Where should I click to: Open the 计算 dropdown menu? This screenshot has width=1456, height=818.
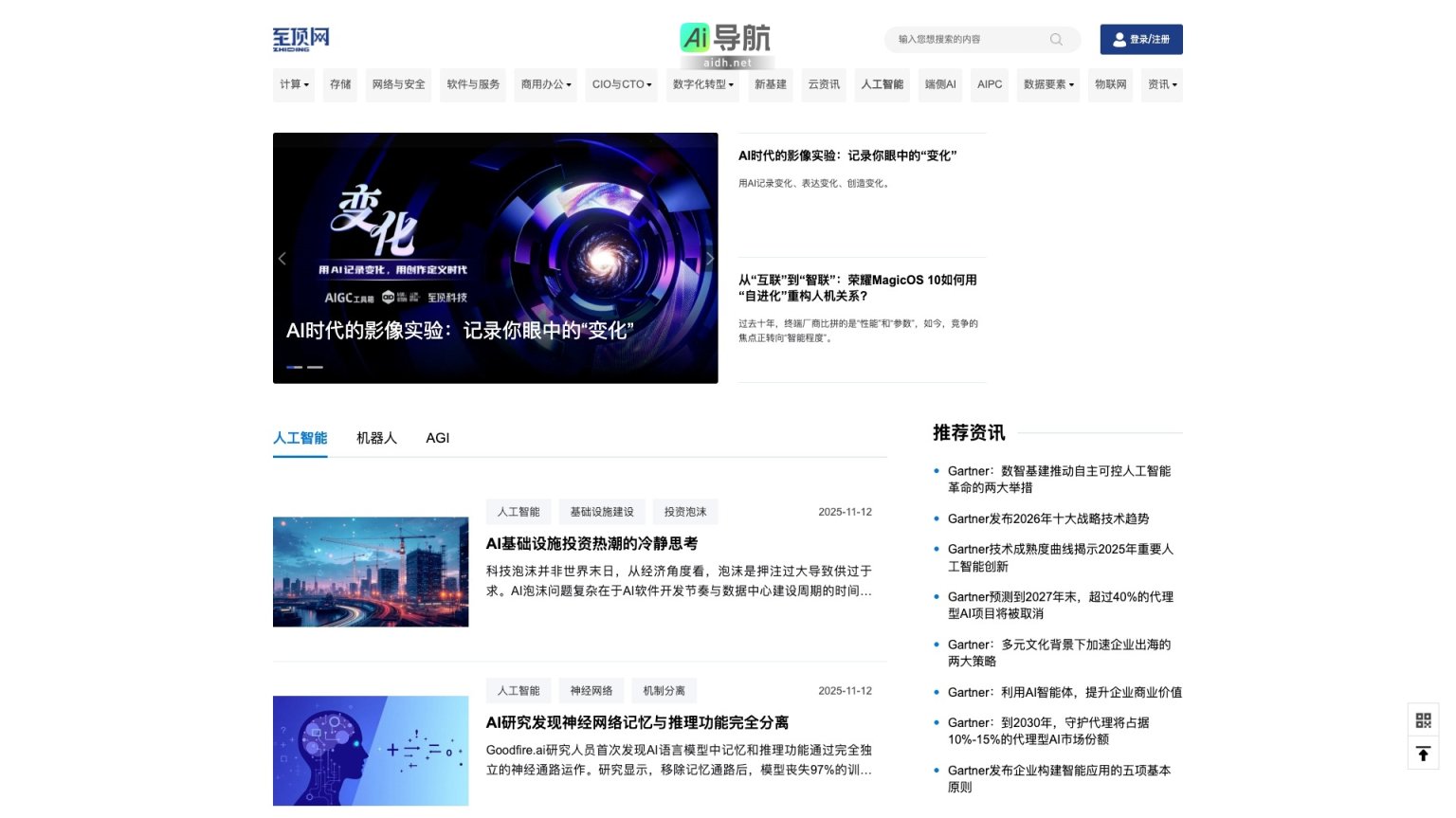tap(293, 84)
